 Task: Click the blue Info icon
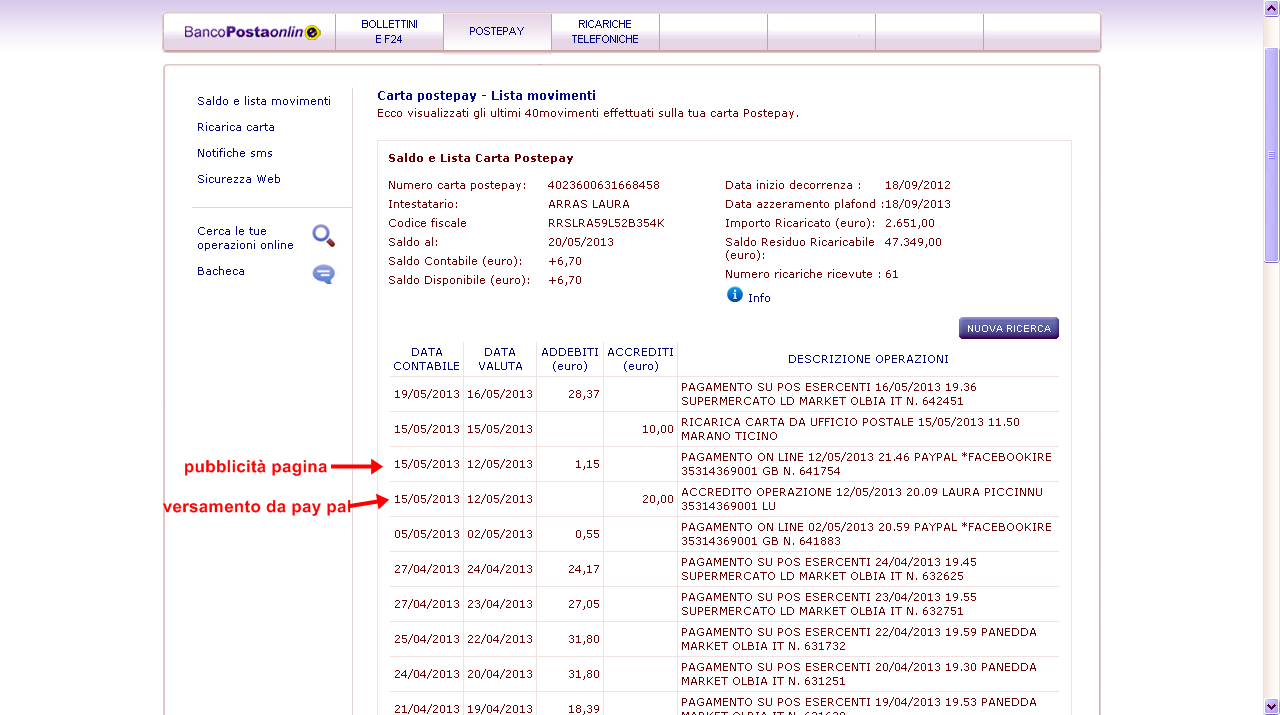[x=735, y=295]
